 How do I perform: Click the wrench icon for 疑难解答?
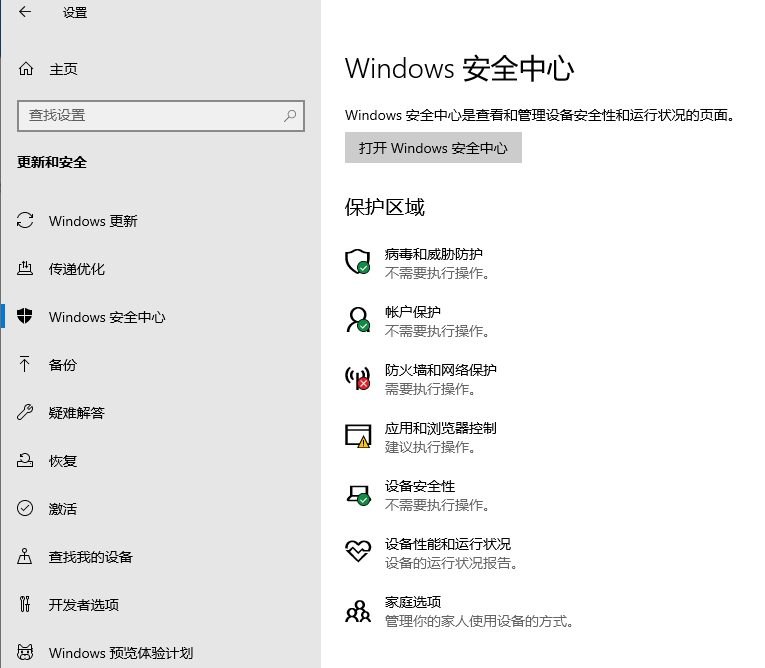pyautogui.click(x=25, y=412)
